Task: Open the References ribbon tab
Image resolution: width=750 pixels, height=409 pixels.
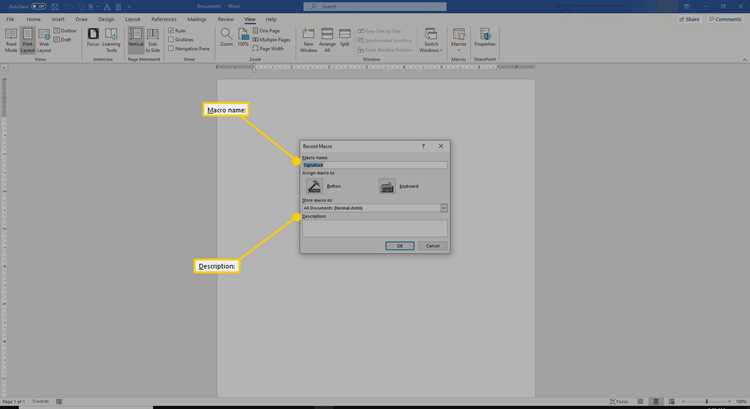Action: point(164,19)
